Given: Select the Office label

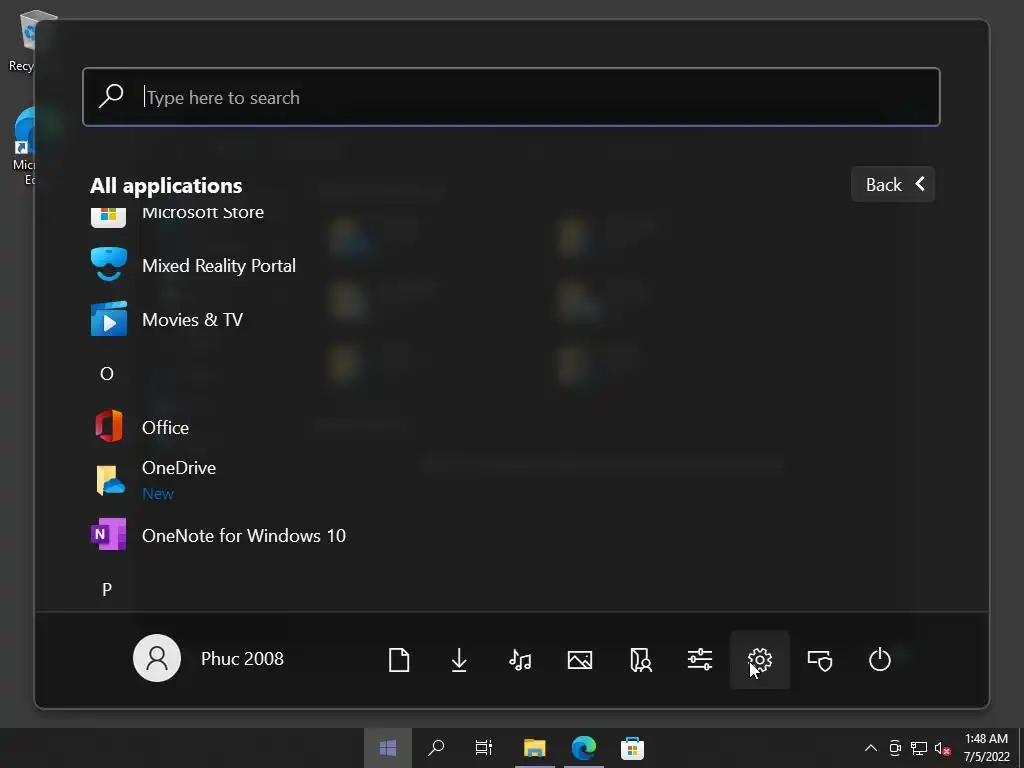Looking at the screenshot, I should tap(165, 427).
